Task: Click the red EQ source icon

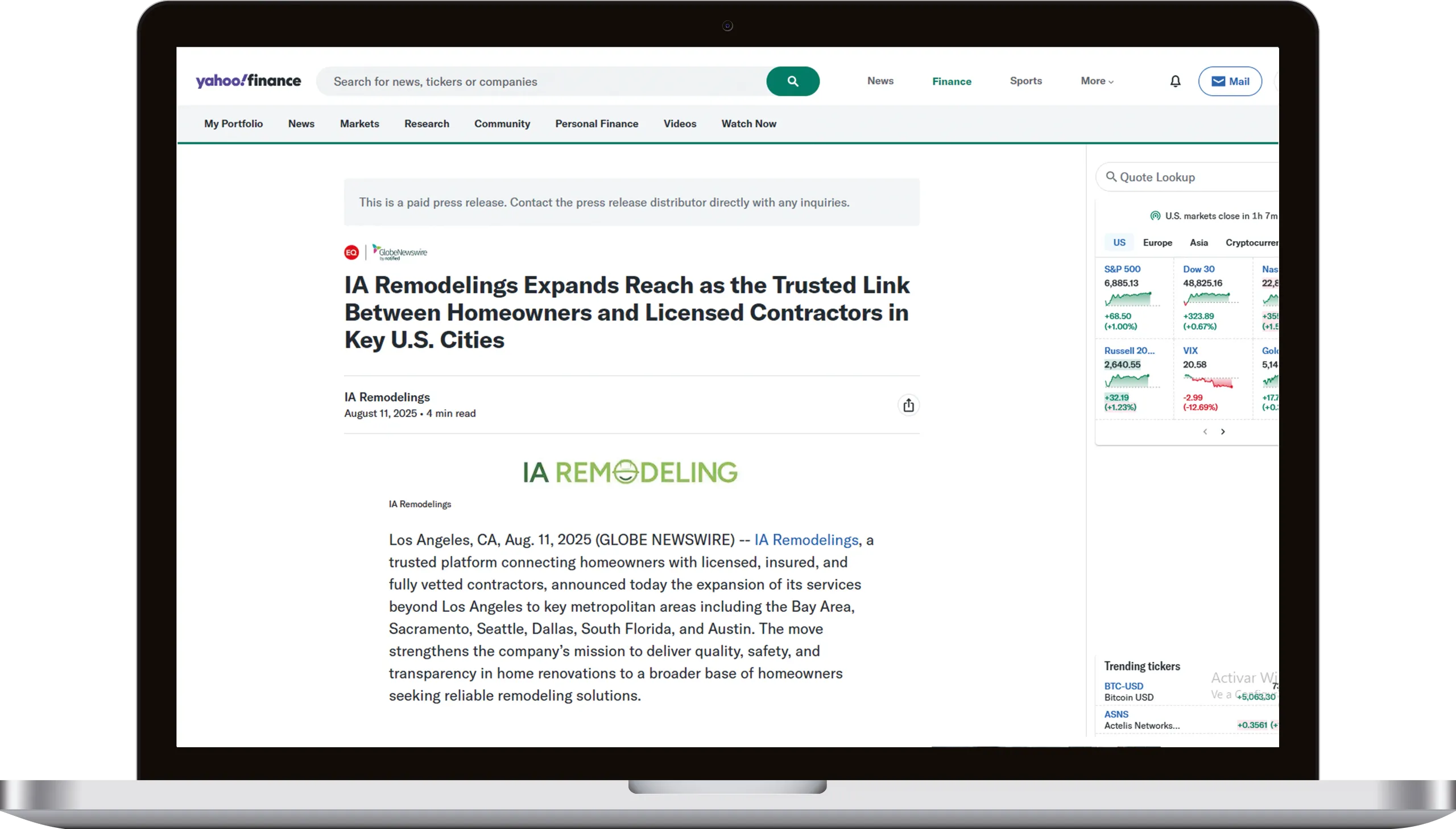Action: tap(351, 252)
